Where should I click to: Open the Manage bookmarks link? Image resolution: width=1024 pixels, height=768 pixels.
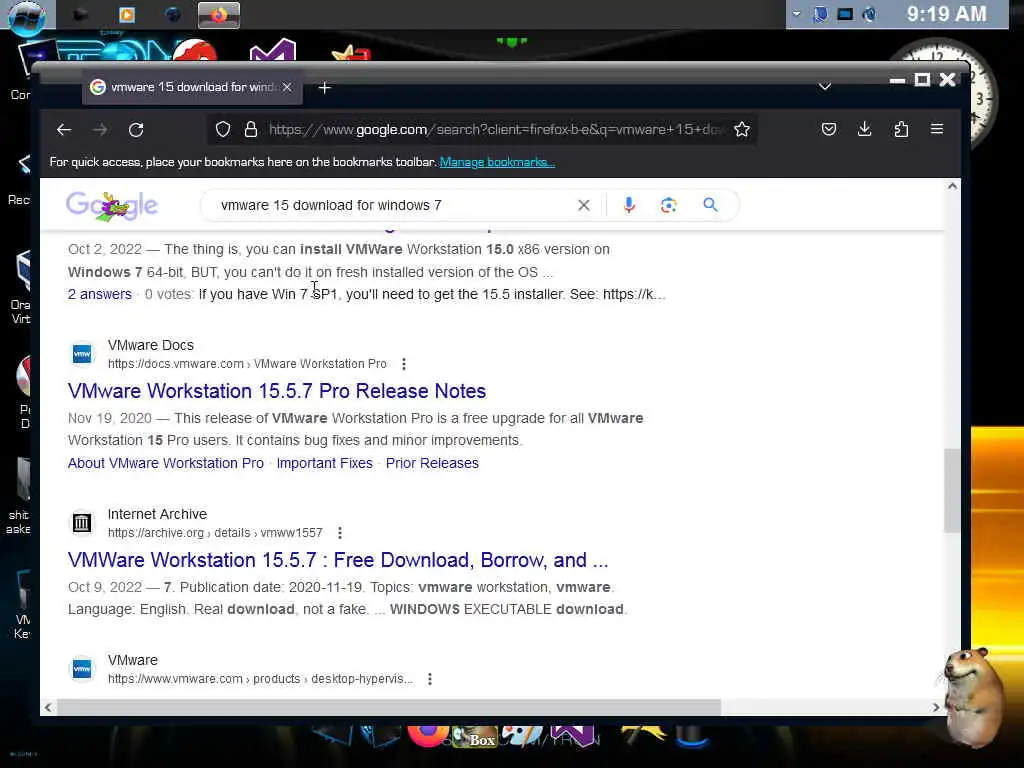pos(497,162)
